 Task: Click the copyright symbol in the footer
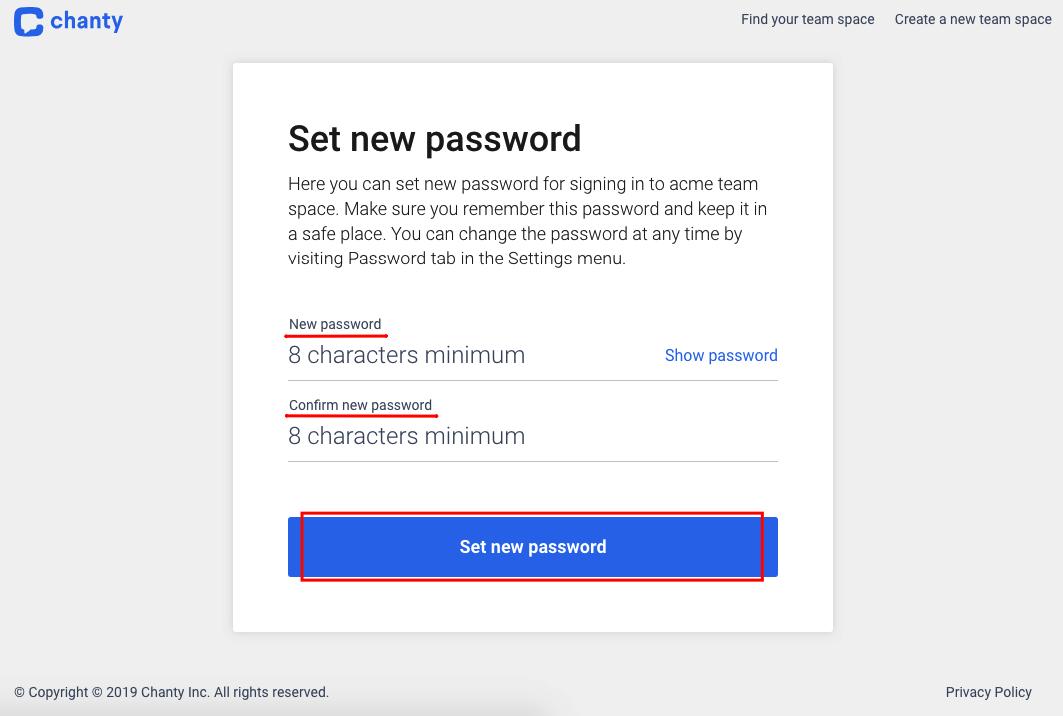[x=20, y=692]
